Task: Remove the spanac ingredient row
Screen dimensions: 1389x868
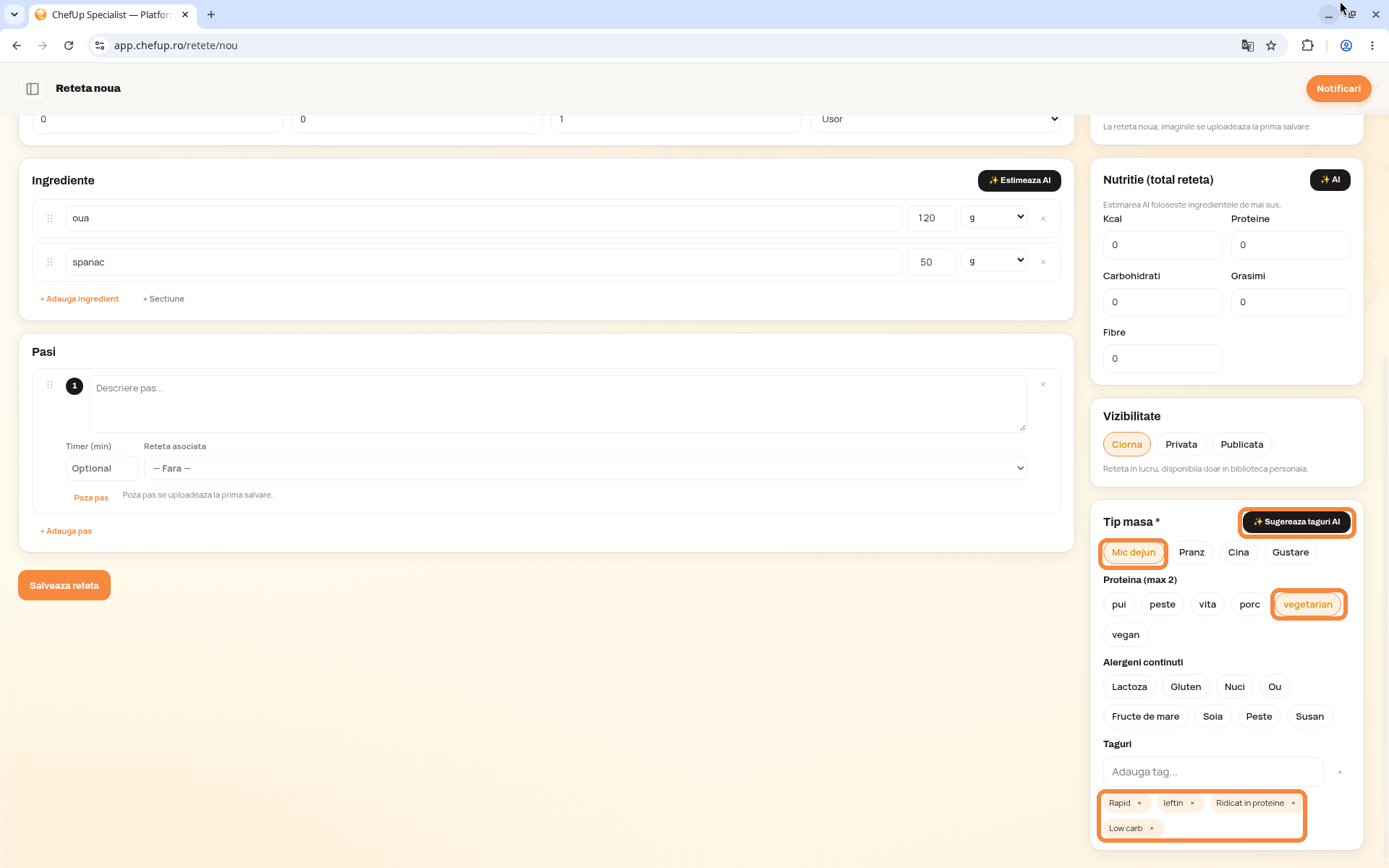Action: 1043,263
